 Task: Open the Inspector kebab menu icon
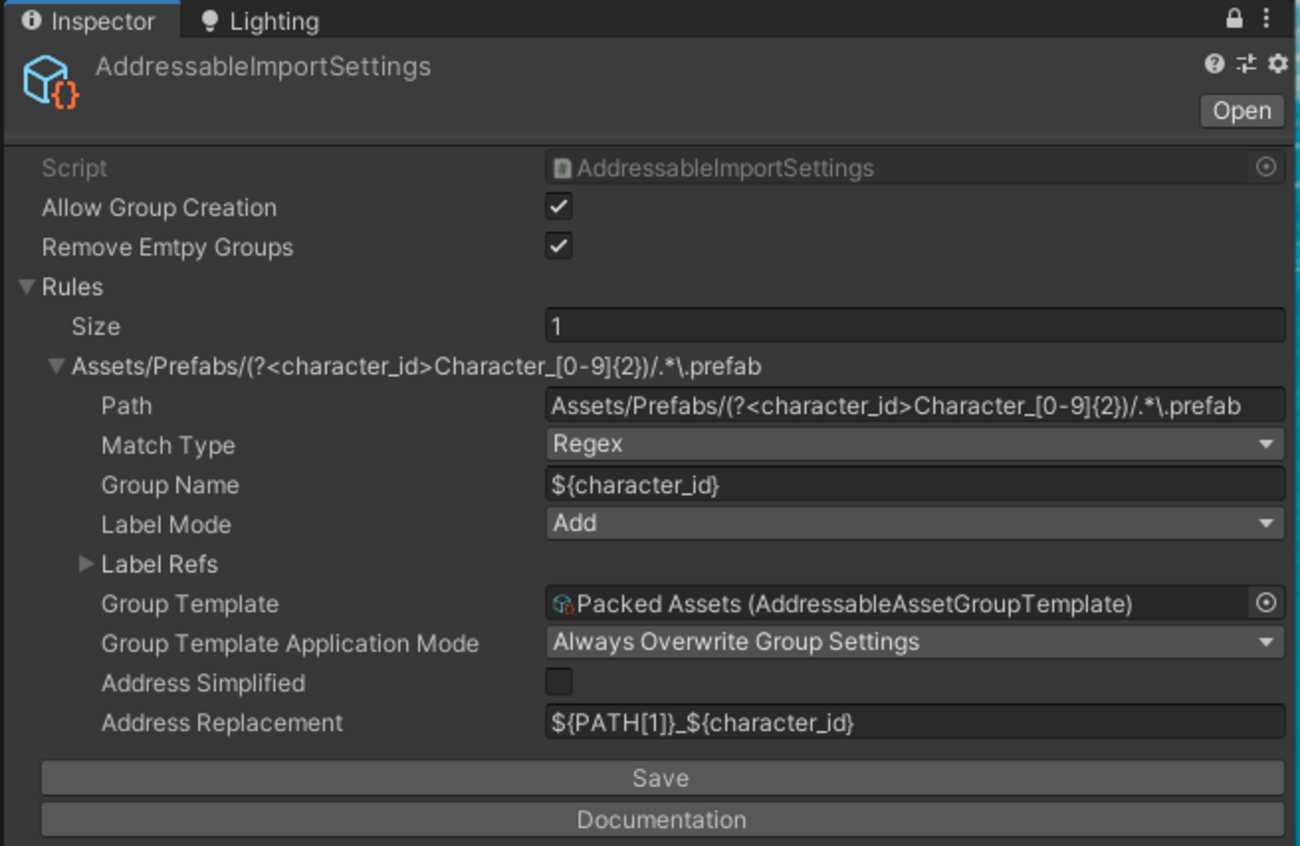(1267, 18)
